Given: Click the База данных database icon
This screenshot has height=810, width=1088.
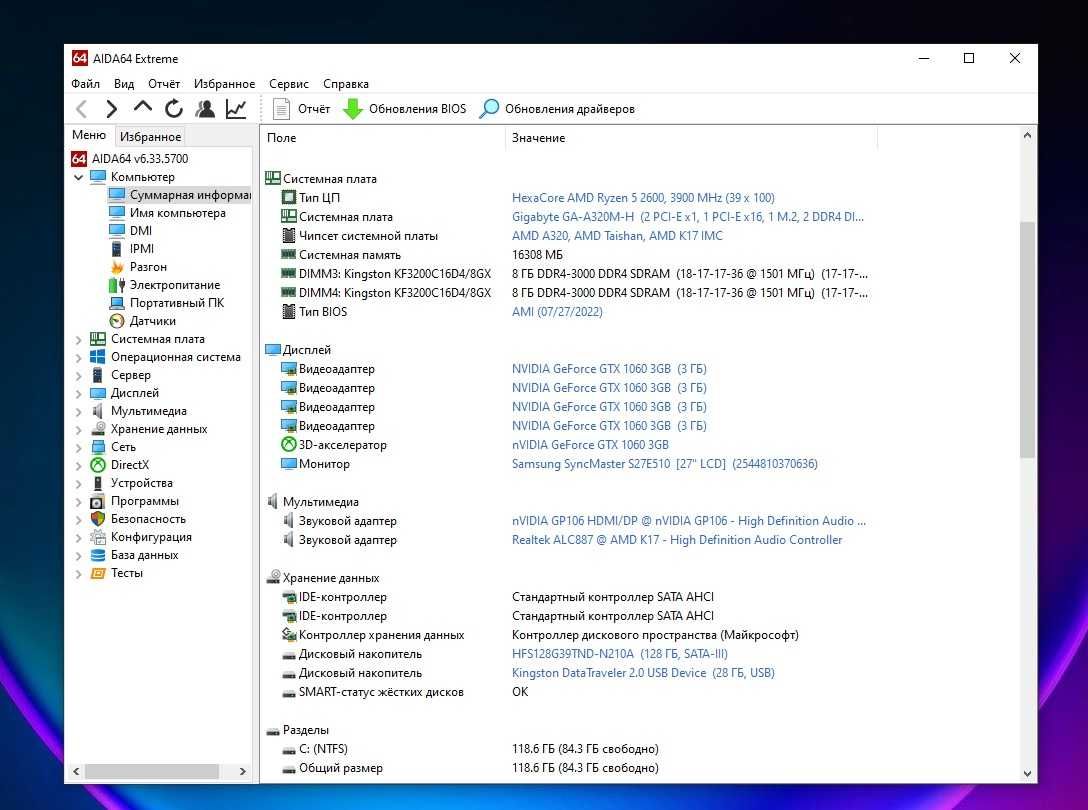Looking at the screenshot, I should pyautogui.click(x=98, y=555).
